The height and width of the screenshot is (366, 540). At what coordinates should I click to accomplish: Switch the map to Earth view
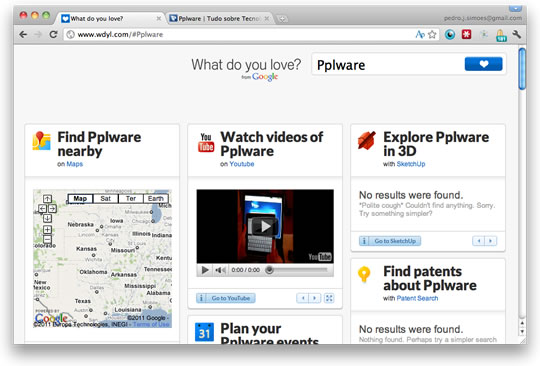(156, 199)
